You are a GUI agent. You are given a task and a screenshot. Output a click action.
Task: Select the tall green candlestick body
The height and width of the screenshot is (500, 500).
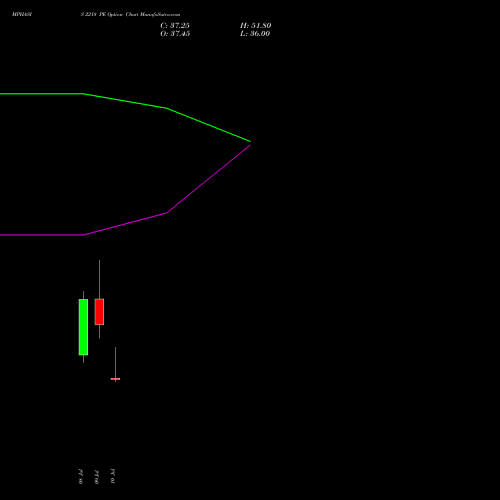pyautogui.click(x=83, y=327)
